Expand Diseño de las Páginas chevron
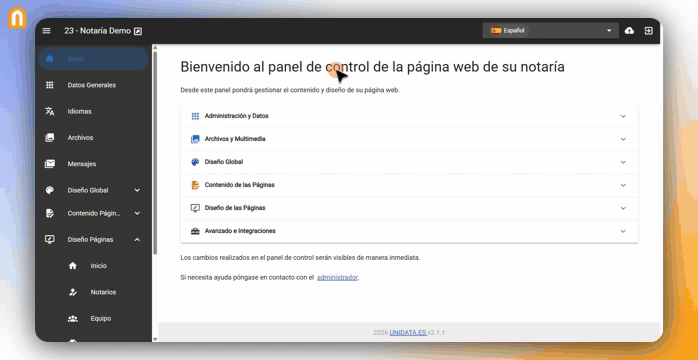The height and width of the screenshot is (360, 698). pyautogui.click(x=623, y=208)
